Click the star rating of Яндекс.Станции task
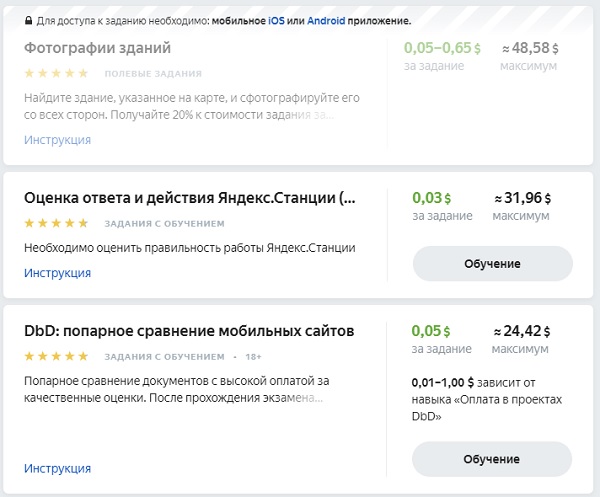Image resolution: width=600 pixels, height=497 pixels. click(x=56, y=223)
